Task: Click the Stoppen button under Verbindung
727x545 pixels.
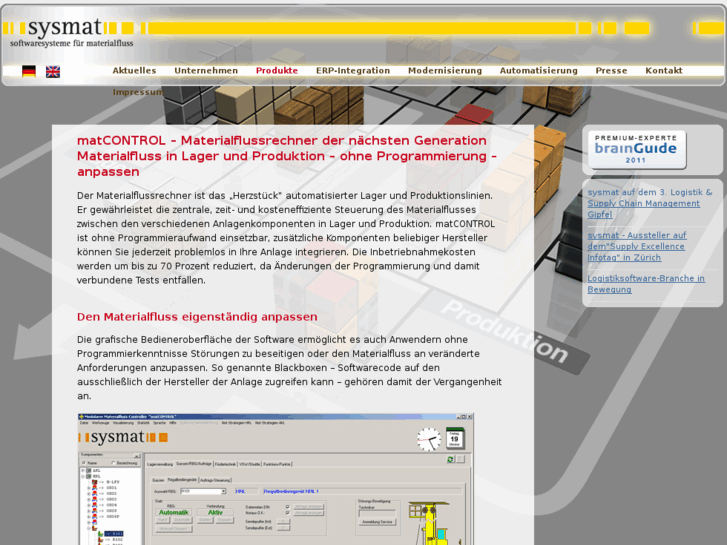Action: point(225,520)
